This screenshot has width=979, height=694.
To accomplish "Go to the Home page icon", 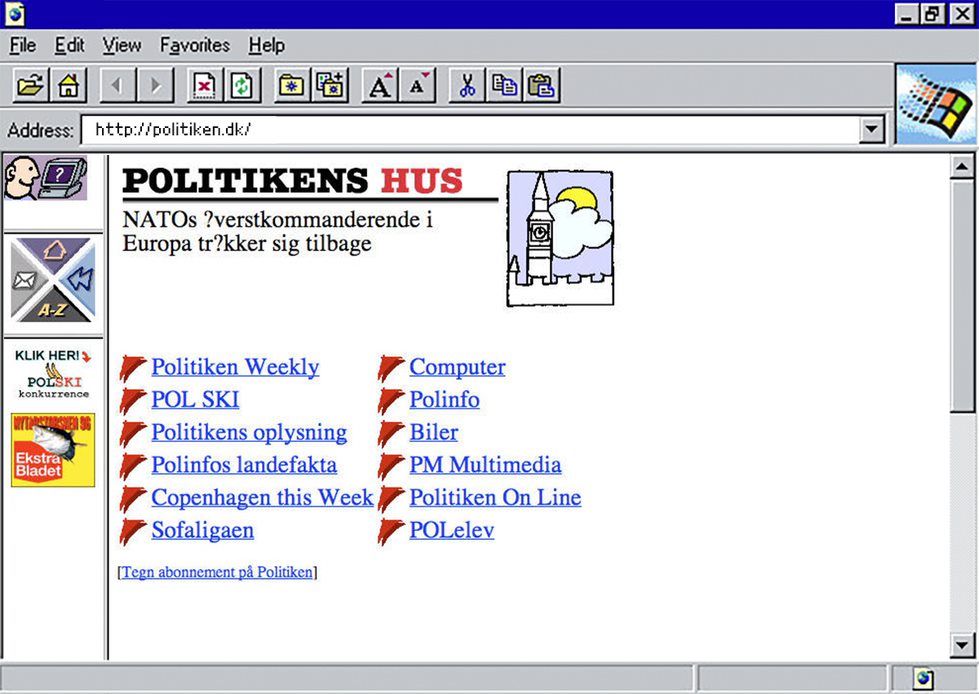I will tap(68, 85).
